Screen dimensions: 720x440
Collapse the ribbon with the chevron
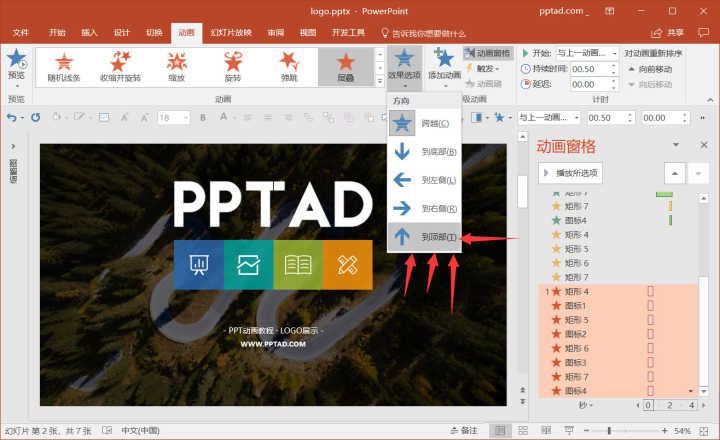pos(710,100)
